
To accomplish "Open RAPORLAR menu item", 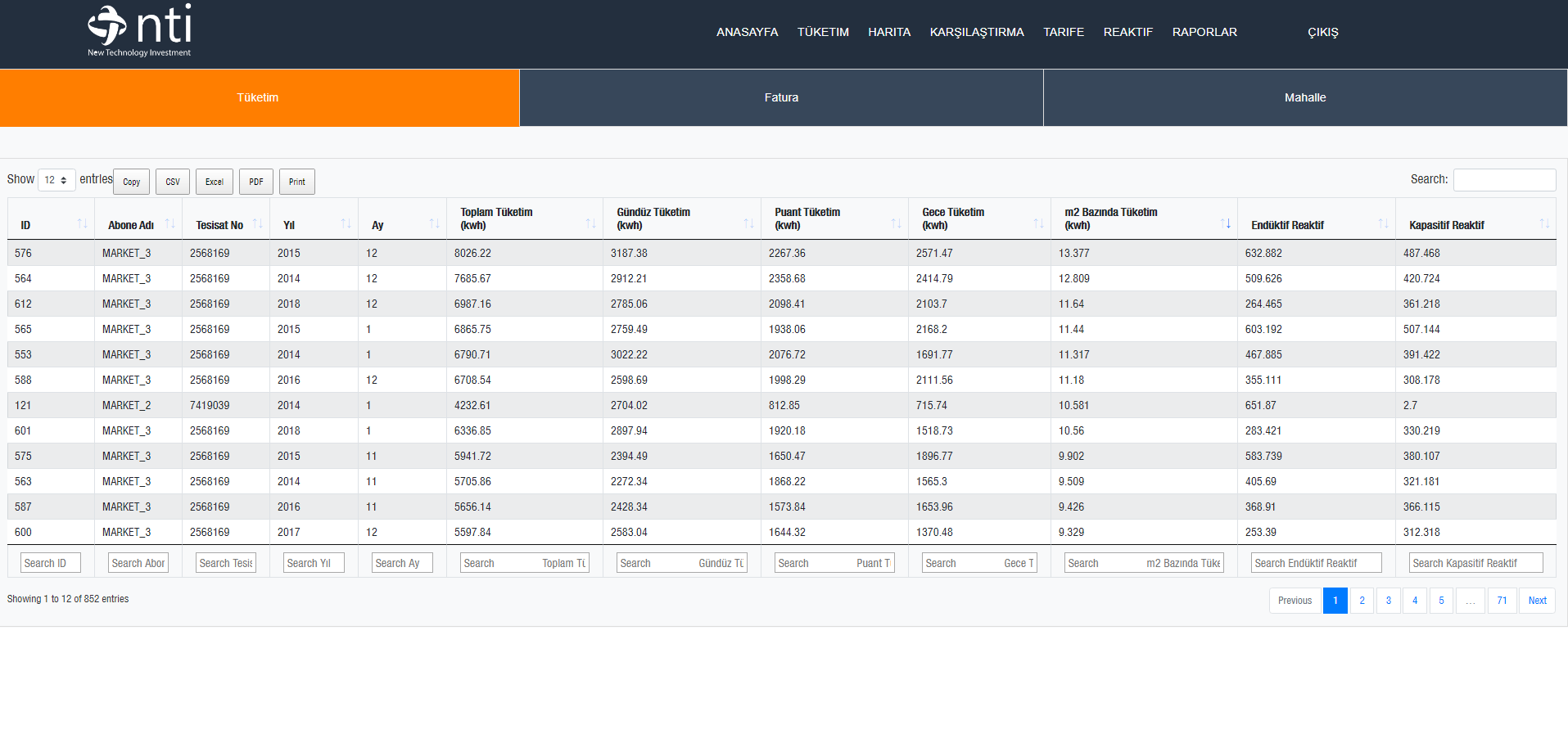I will pyautogui.click(x=1204, y=32).
